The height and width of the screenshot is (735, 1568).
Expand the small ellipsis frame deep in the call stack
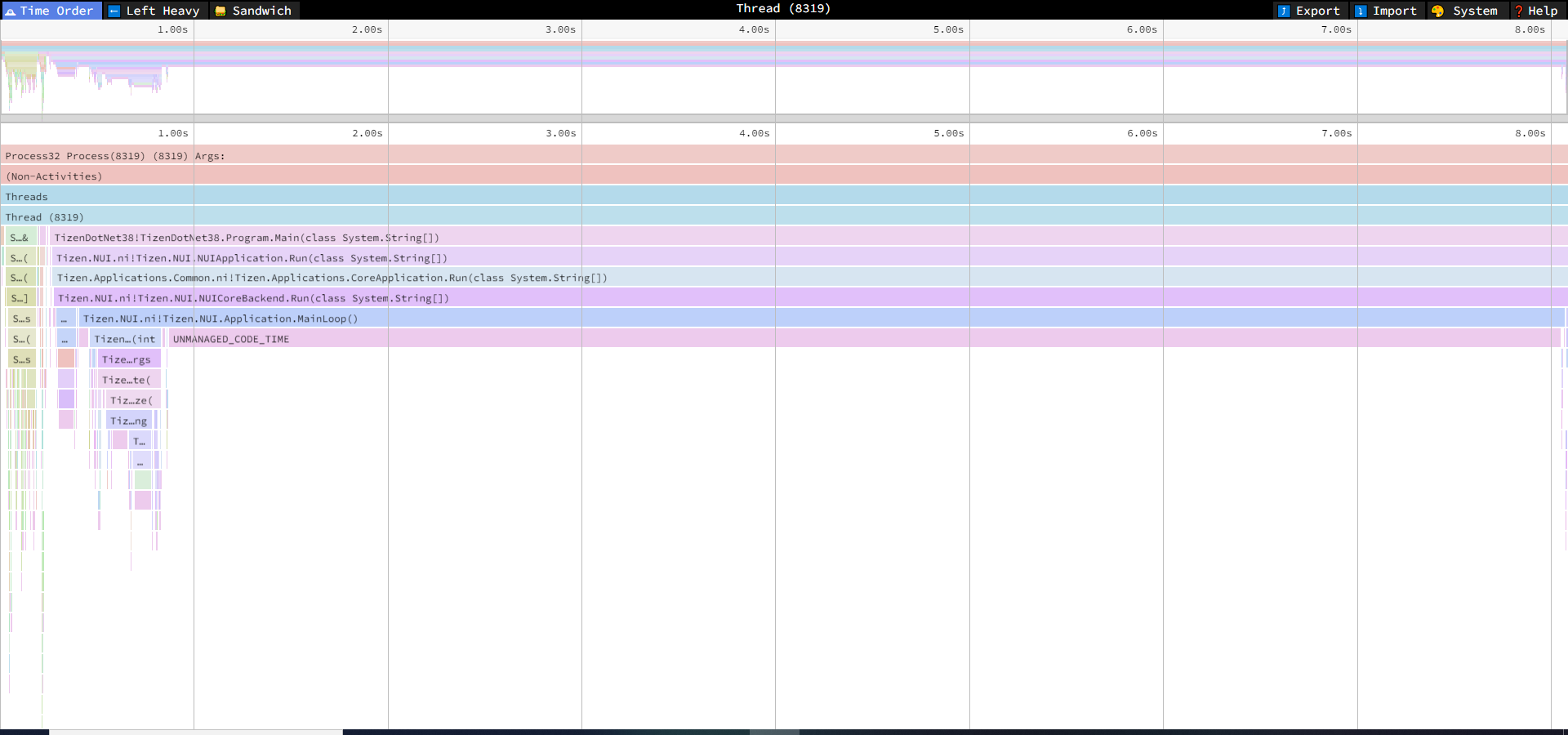(140, 460)
